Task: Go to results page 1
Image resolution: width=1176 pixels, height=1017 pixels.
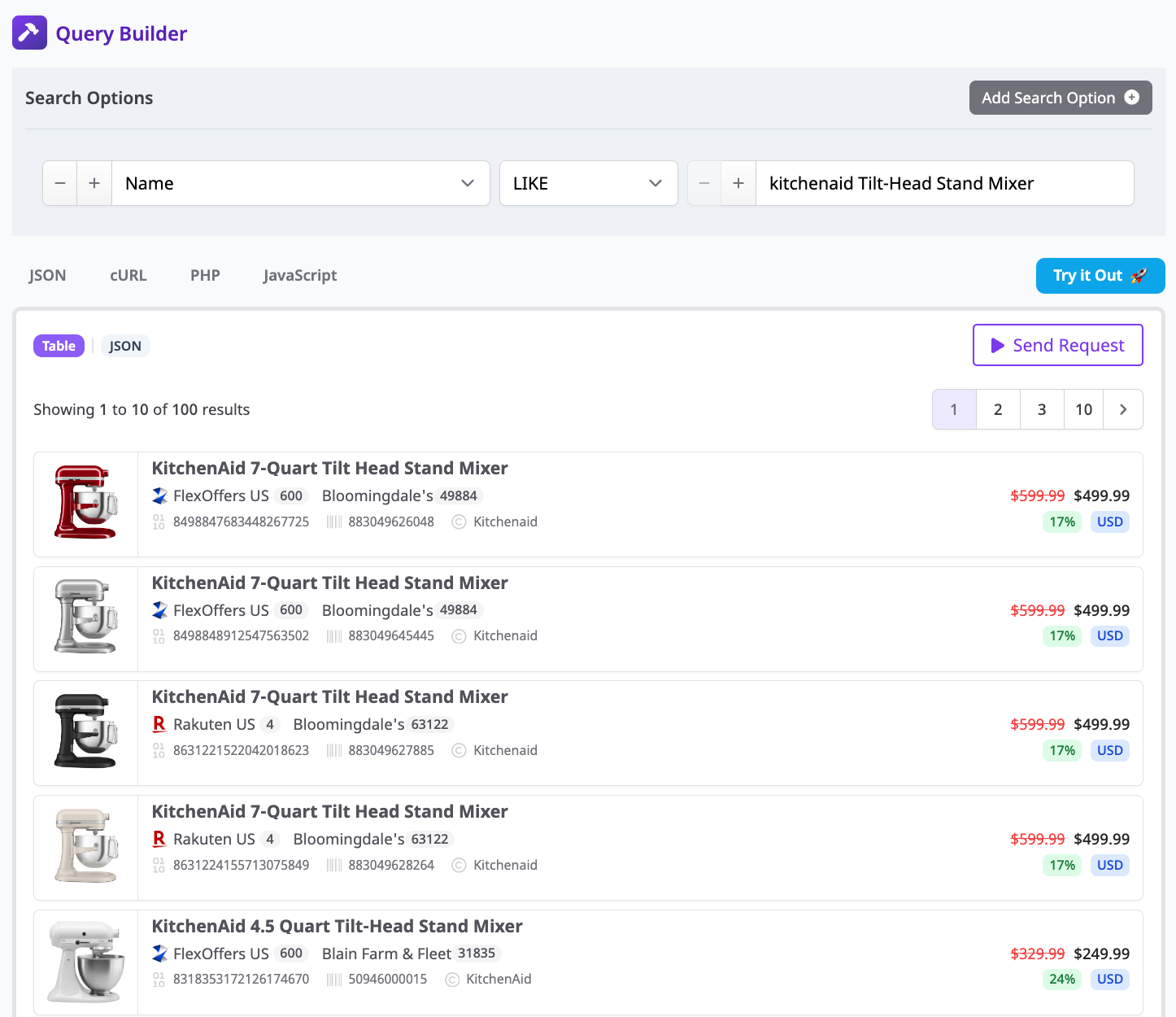Action: [954, 409]
